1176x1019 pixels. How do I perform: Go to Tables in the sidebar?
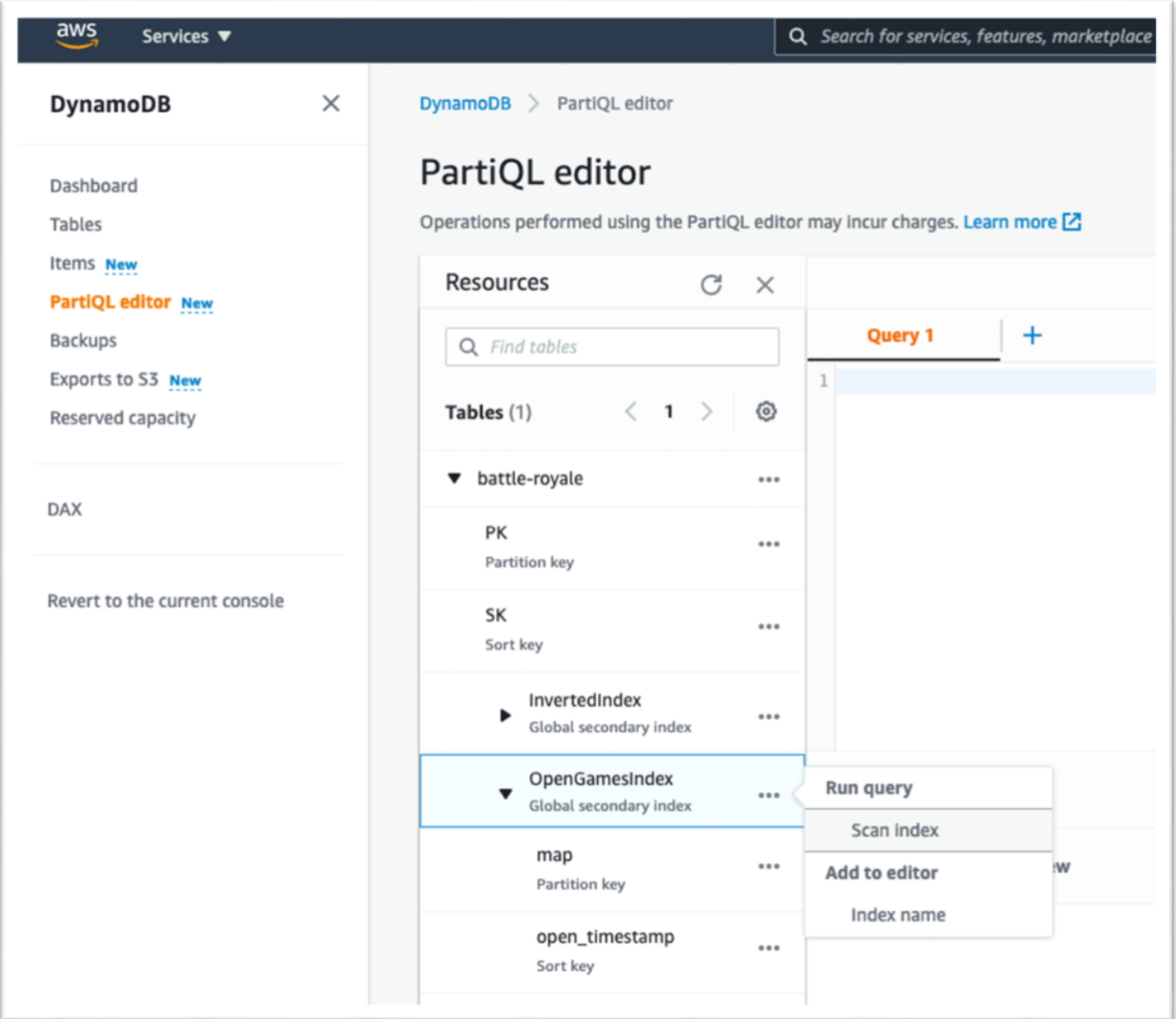[76, 225]
